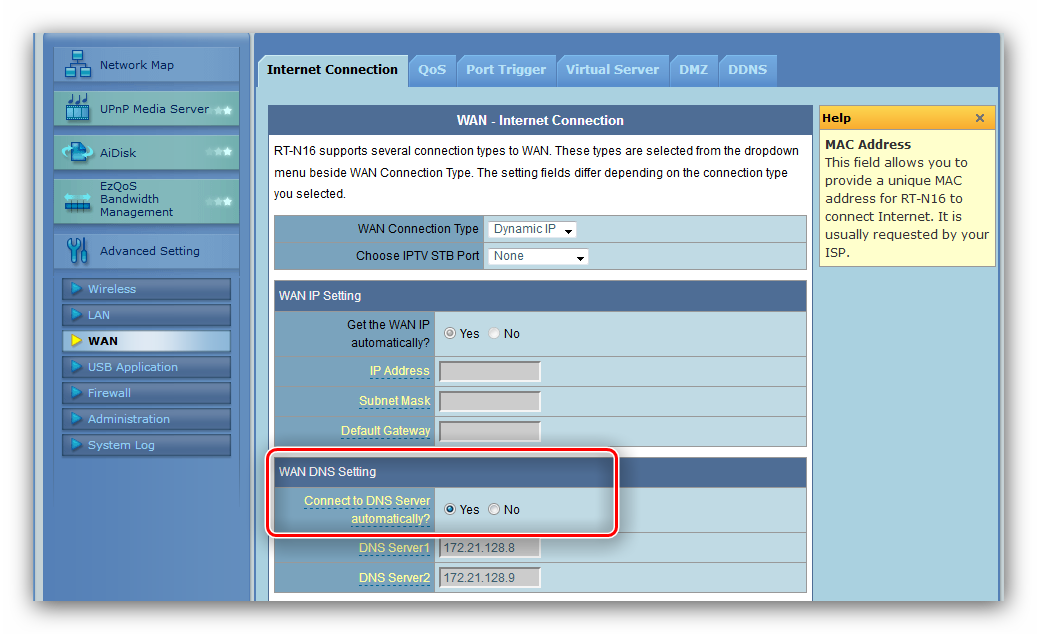Click the arrow icon beside Firewall

[x=75, y=393]
